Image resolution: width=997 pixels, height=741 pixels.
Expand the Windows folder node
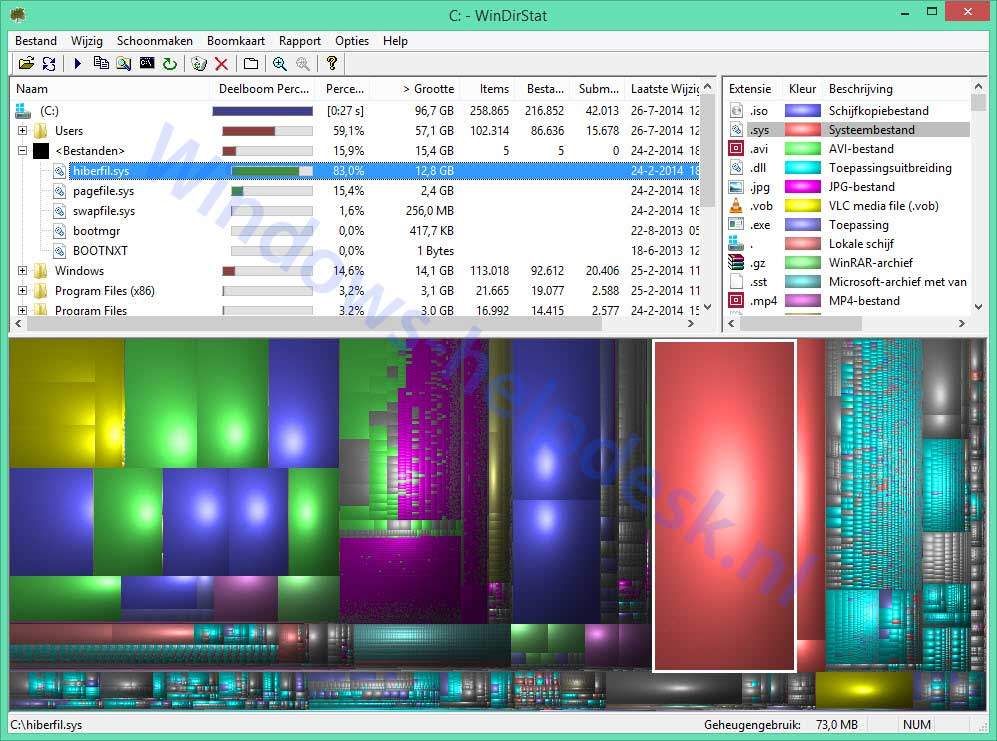tap(22, 271)
